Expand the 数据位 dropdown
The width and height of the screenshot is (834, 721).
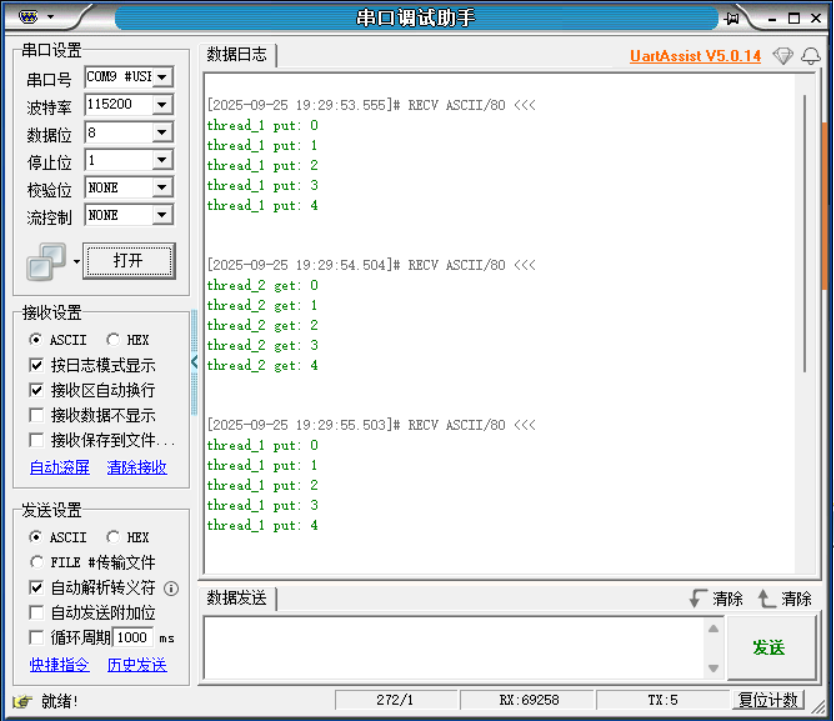(163, 132)
